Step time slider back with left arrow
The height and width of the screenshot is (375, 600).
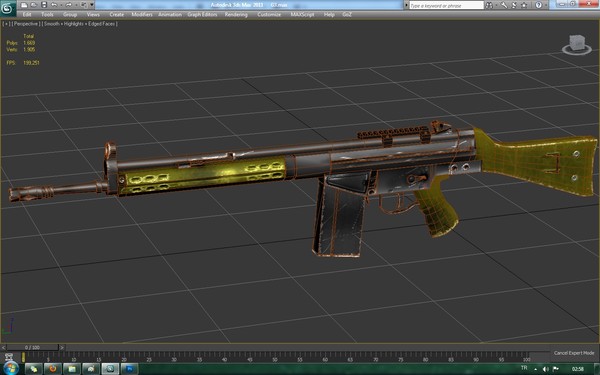pyautogui.click(x=3, y=347)
